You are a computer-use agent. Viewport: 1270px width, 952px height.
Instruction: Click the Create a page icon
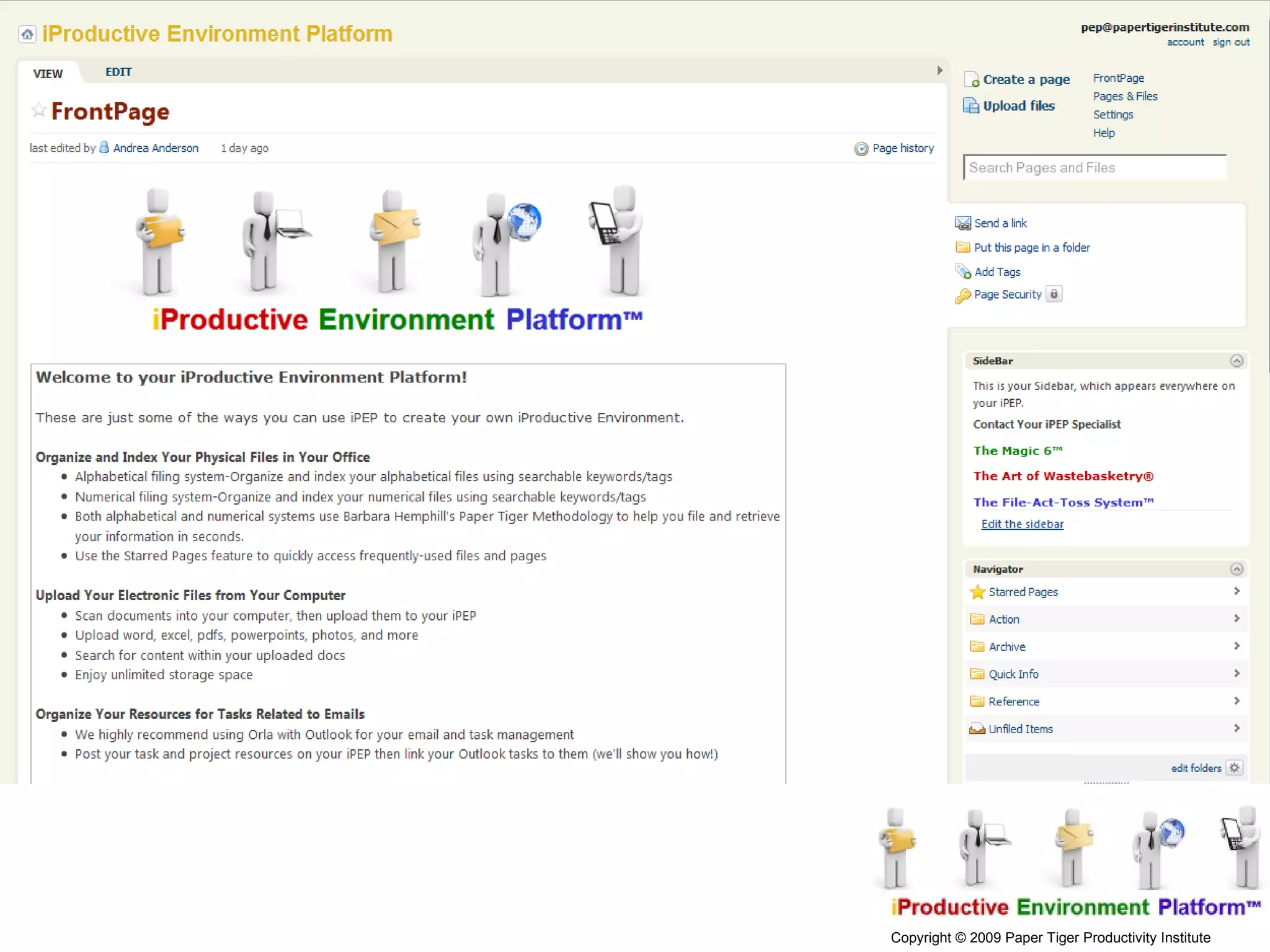point(971,80)
